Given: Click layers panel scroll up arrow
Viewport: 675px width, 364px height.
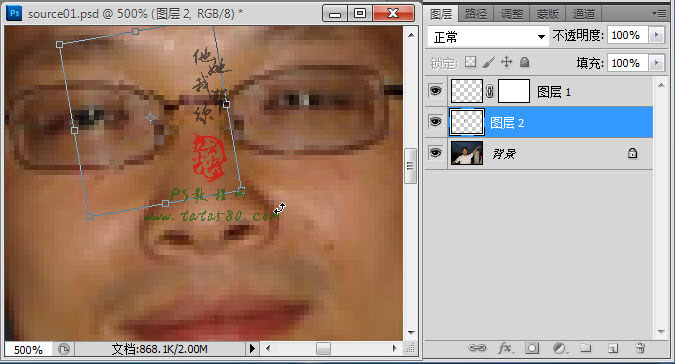Looking at the screenshot, I should point(661,85).
